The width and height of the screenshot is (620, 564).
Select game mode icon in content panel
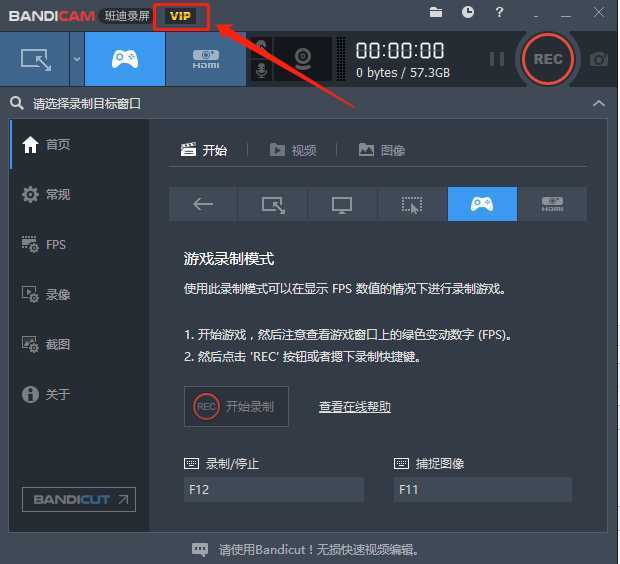click(482, 204)
